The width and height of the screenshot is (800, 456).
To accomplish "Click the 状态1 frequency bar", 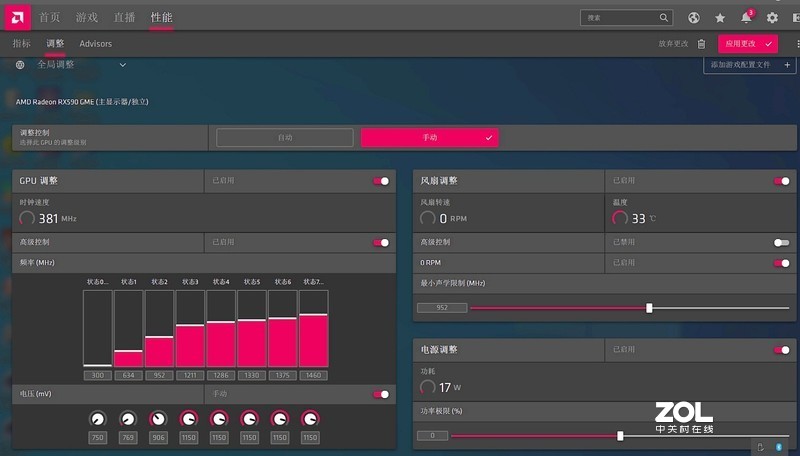I will pos(129,328).
